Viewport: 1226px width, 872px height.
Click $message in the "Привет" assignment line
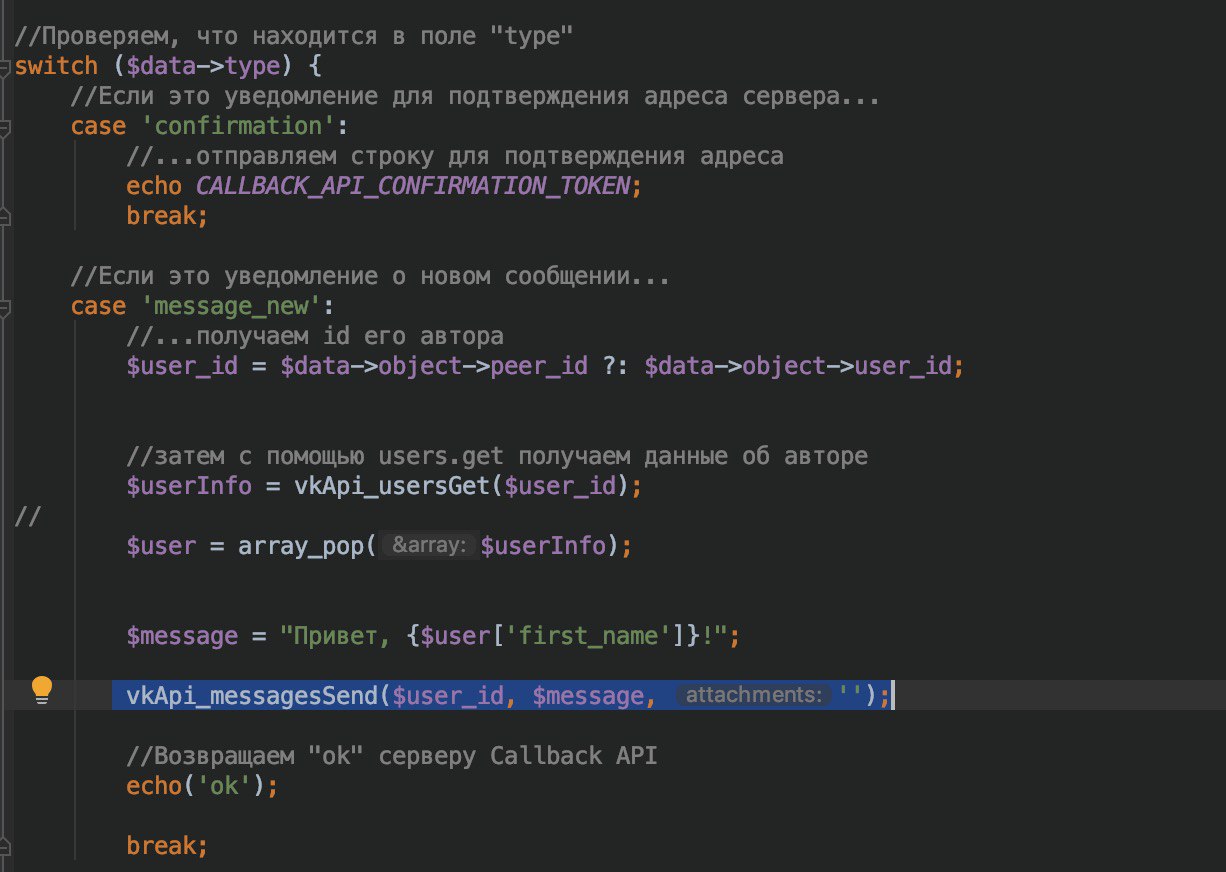[x=182, y=636]
